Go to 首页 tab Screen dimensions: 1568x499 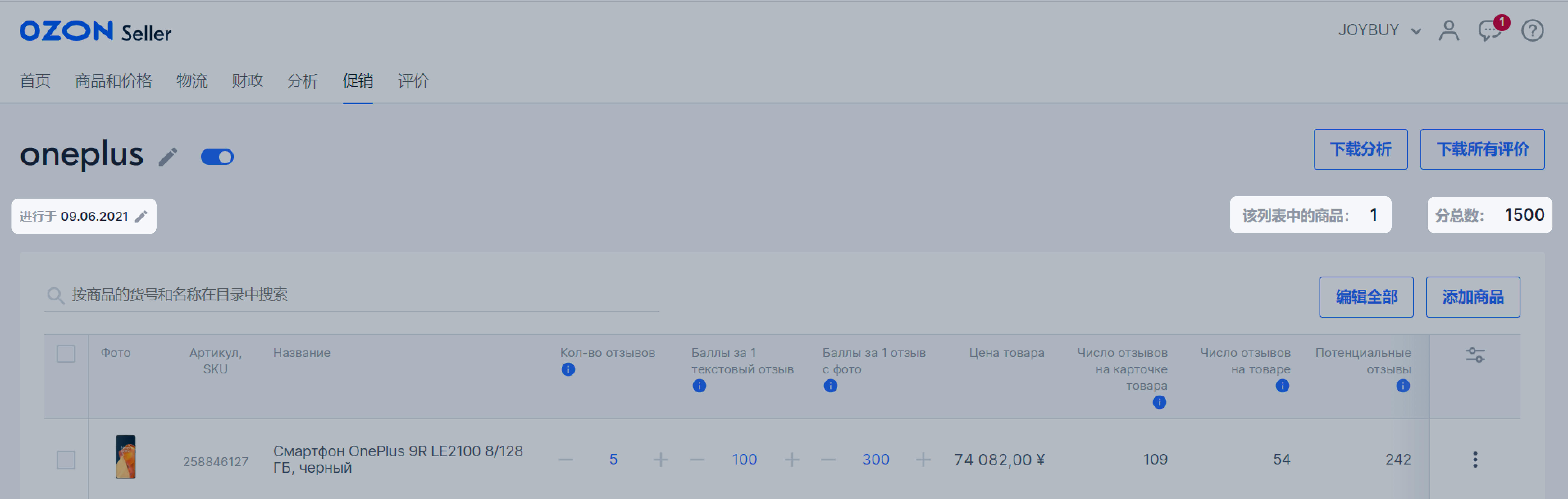tap(35, 80)
